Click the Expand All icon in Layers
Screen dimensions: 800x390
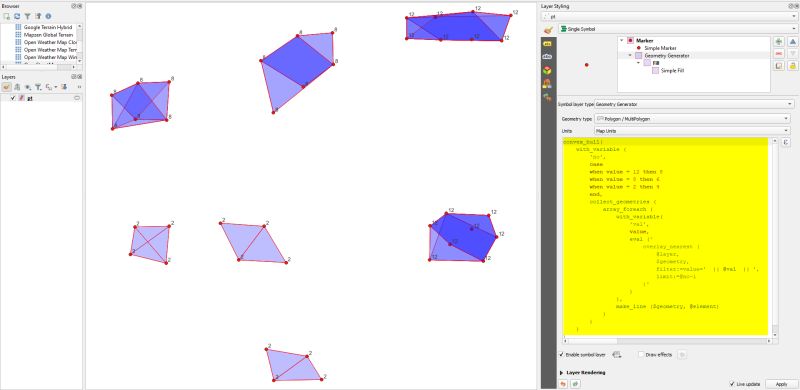[x=64, y=87]
